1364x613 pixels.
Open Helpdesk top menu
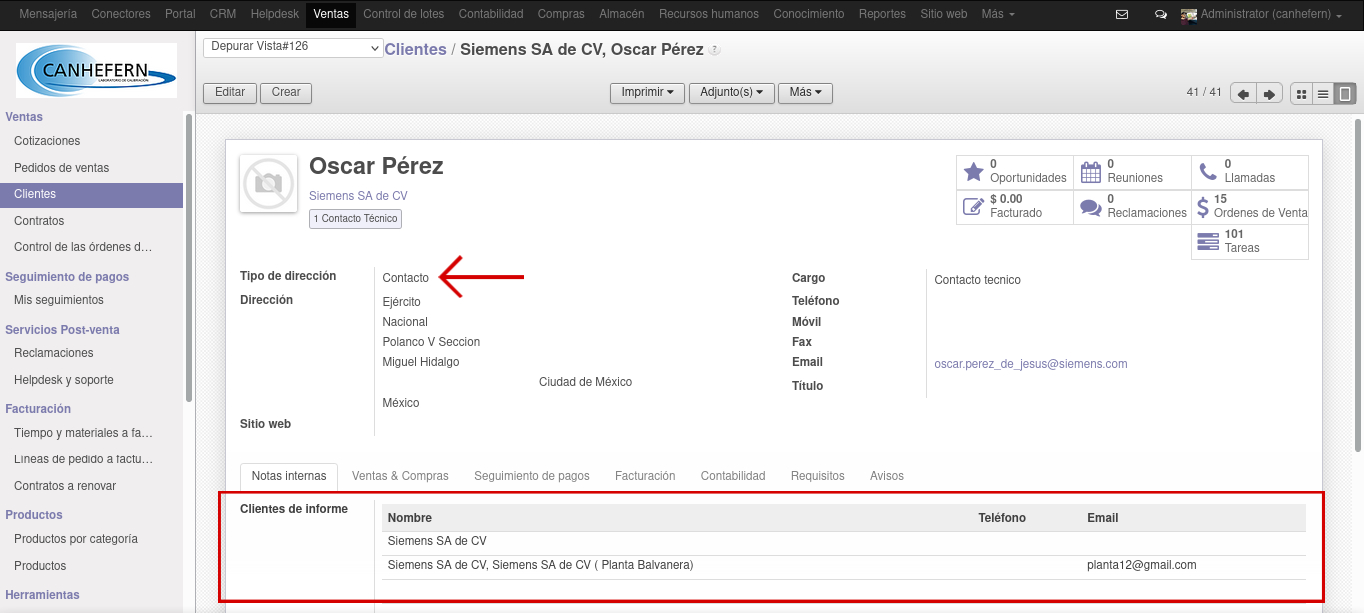pyautogui.click(x=274, y=14)
